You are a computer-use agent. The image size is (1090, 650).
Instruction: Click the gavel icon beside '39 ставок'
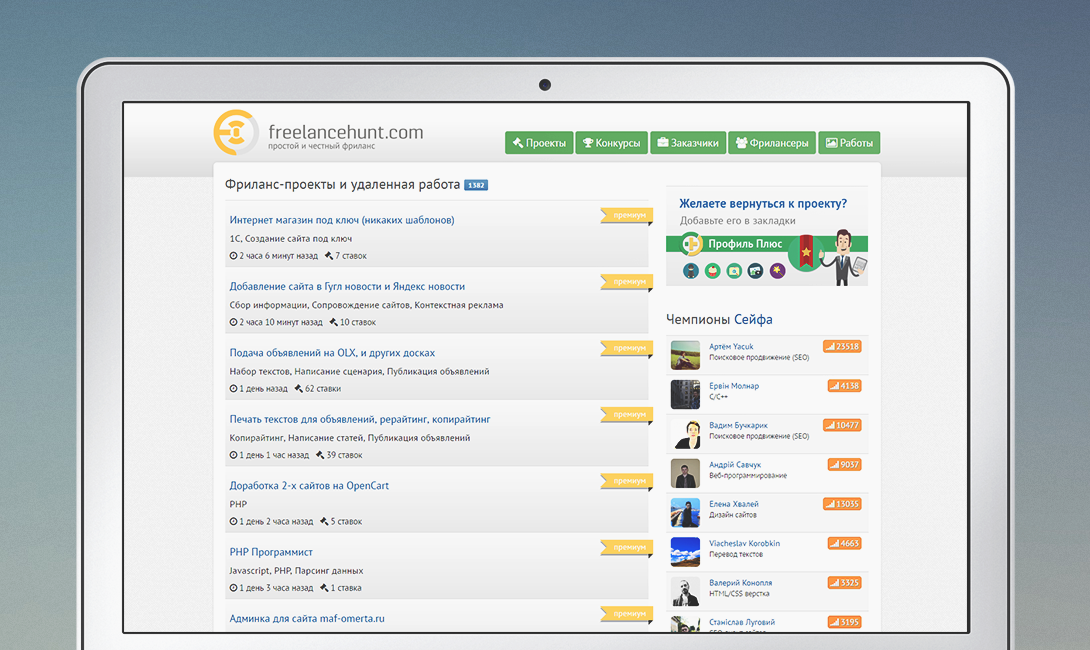tap(320, 455)
